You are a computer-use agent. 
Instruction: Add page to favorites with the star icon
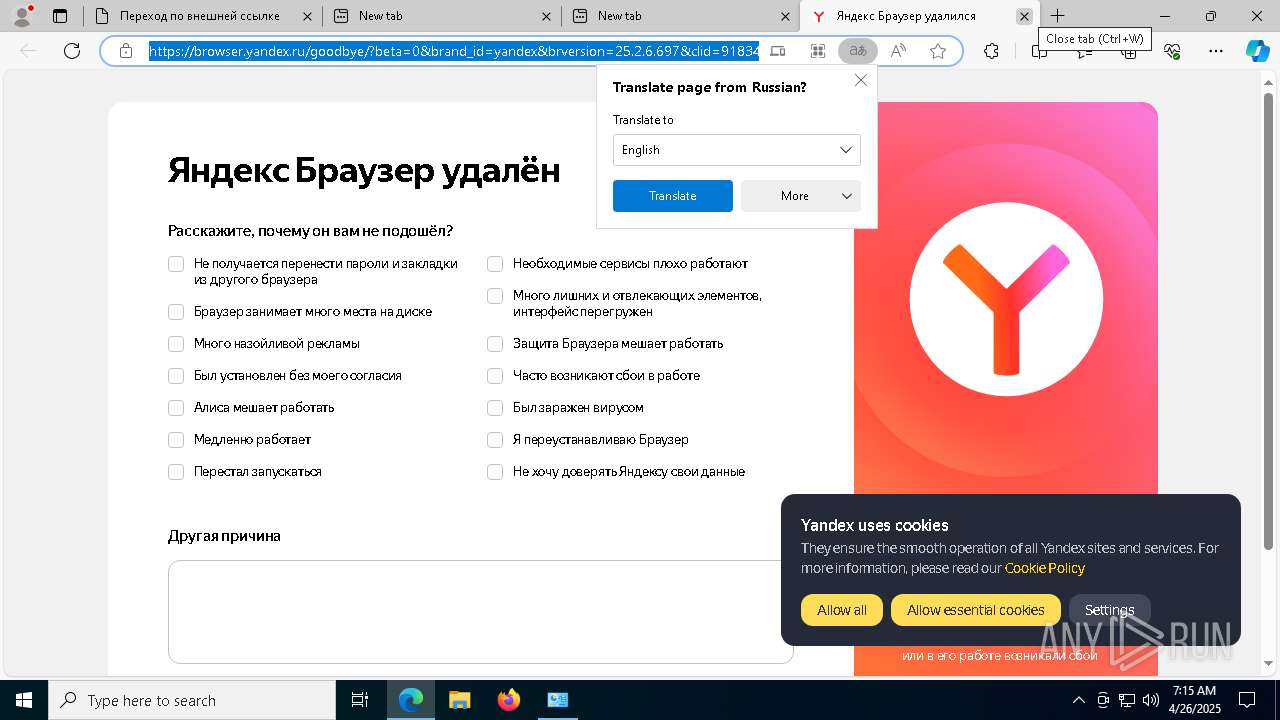tap(938, 51)
